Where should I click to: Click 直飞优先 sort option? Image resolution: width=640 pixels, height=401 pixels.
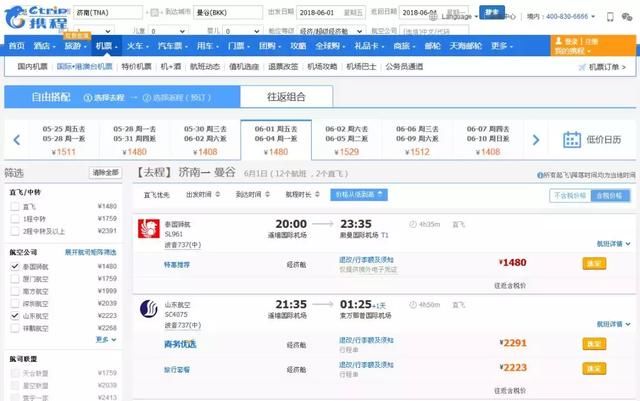(x=157, y=195)
